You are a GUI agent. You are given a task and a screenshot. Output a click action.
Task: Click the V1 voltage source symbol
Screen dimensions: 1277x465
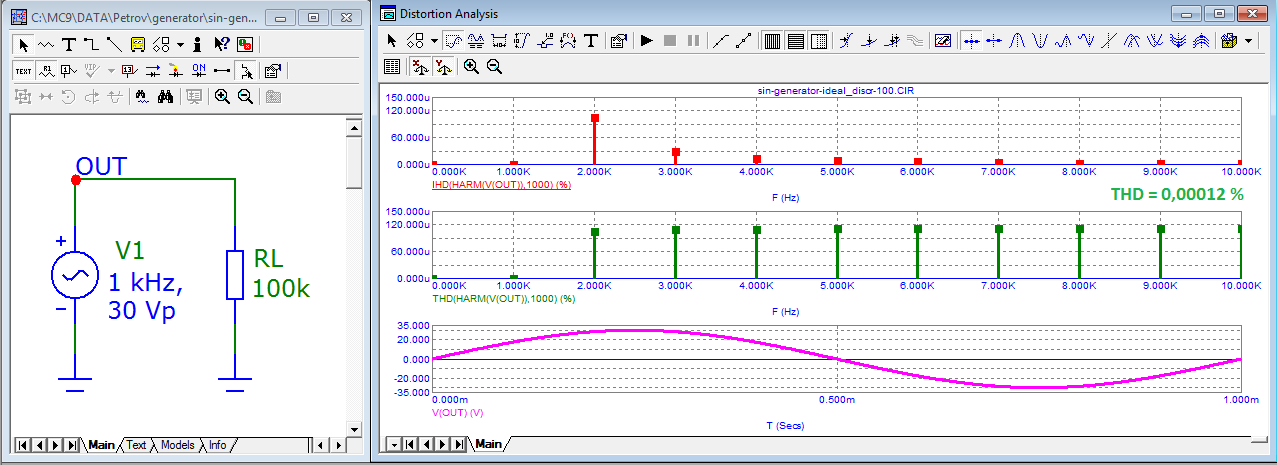click(x=75, y=274)
